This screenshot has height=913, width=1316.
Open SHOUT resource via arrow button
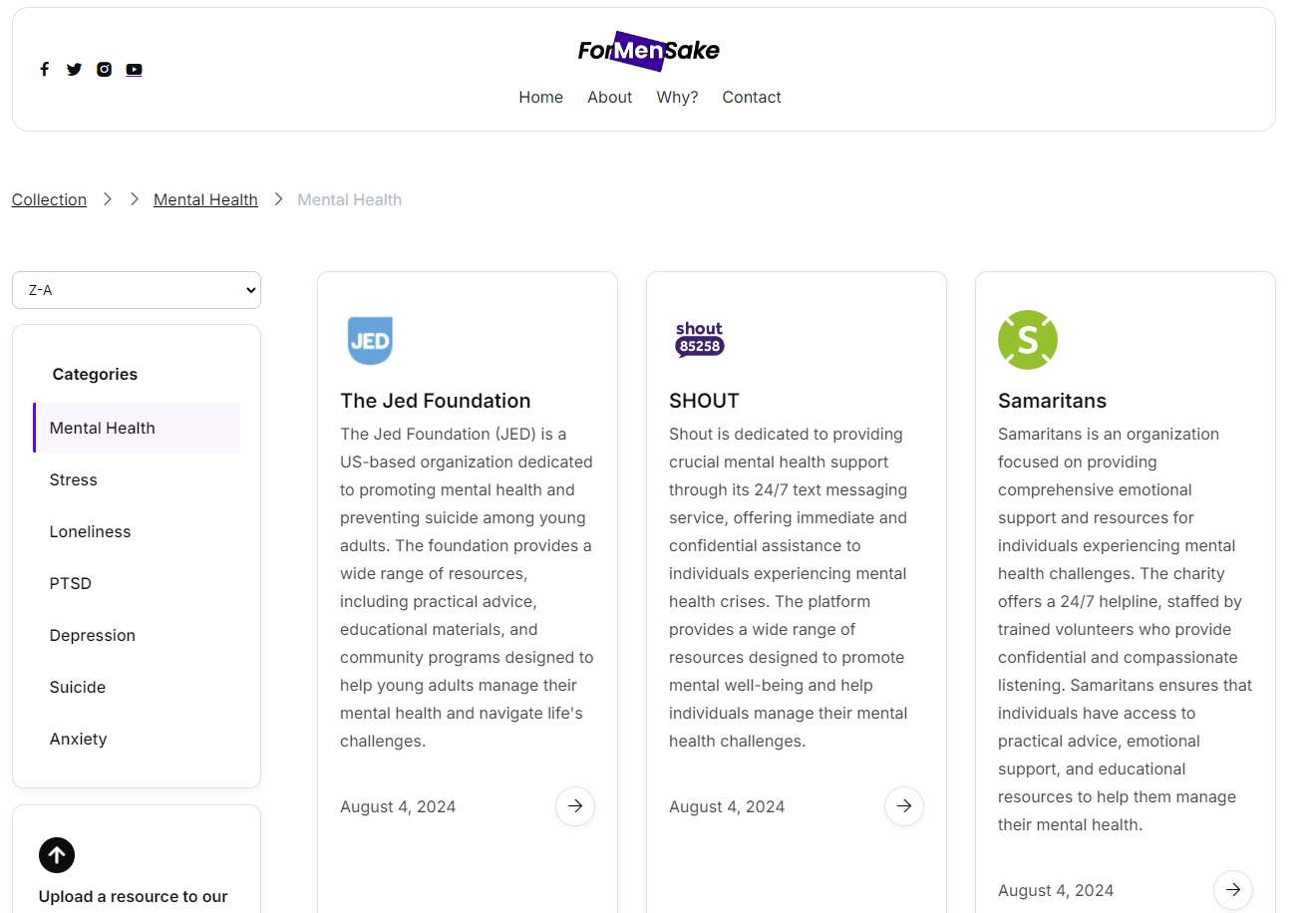coord(904,806)
